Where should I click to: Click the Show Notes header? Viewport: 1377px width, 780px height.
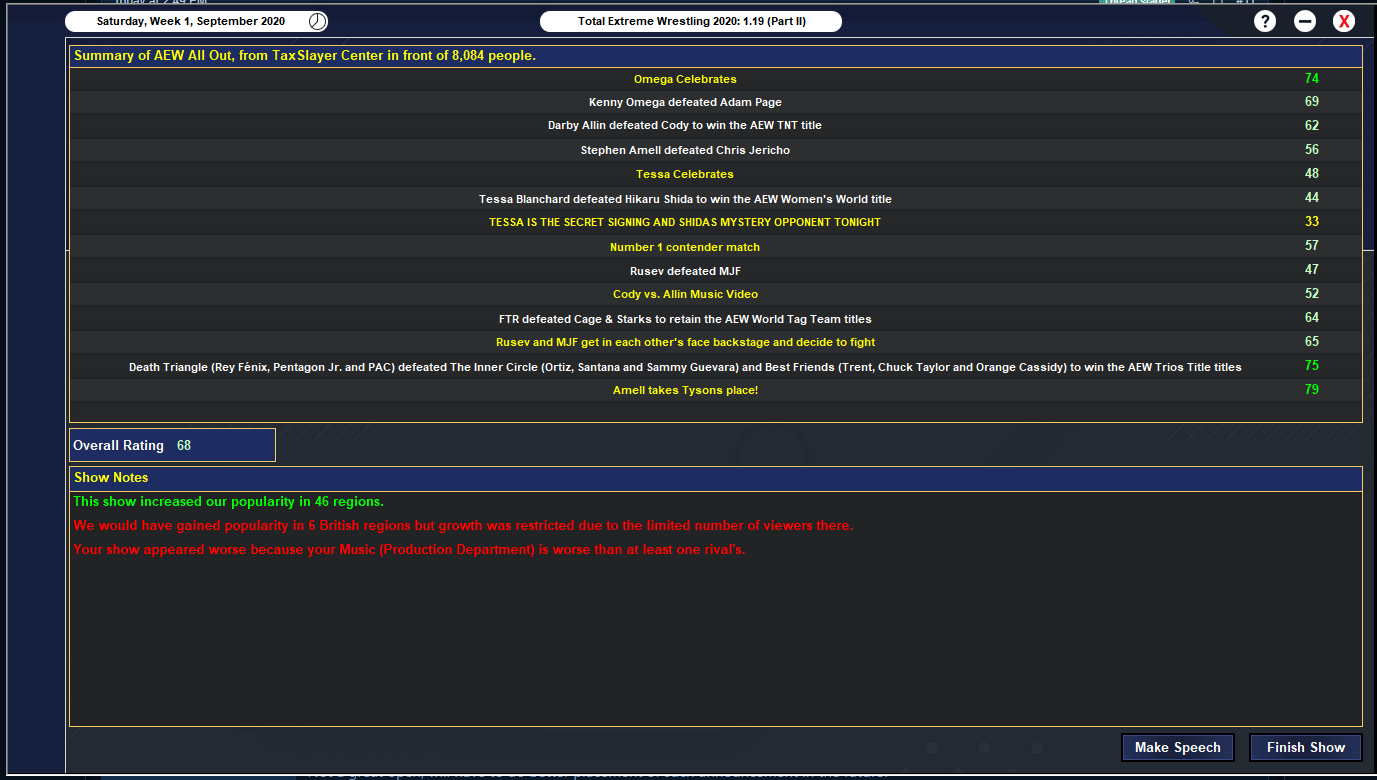pyautogui.click(x=715, y=478)
